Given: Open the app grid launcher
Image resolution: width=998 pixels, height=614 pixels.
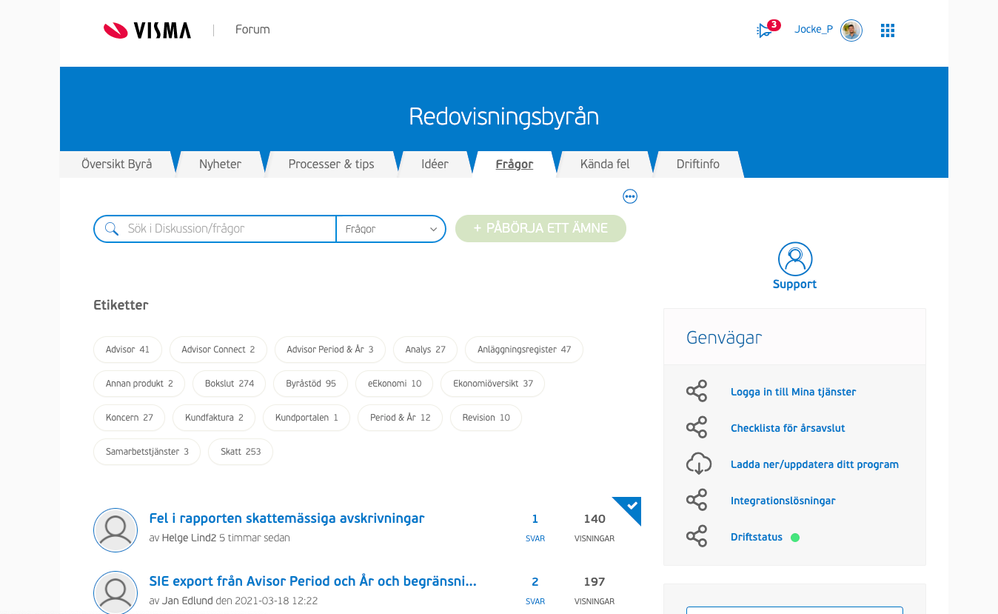Looking at the screenshot, I should (887, 30).
